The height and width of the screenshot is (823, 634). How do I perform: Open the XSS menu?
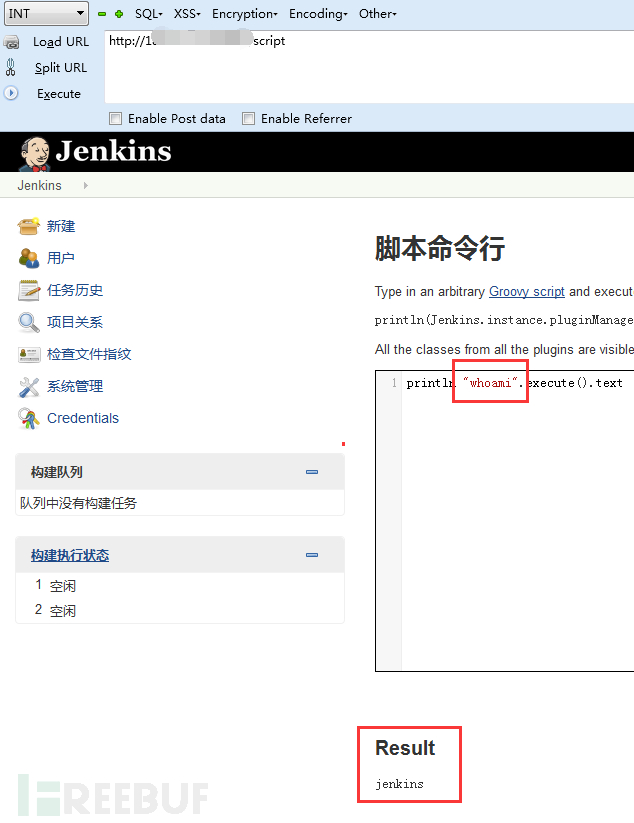tap(187, 14)
